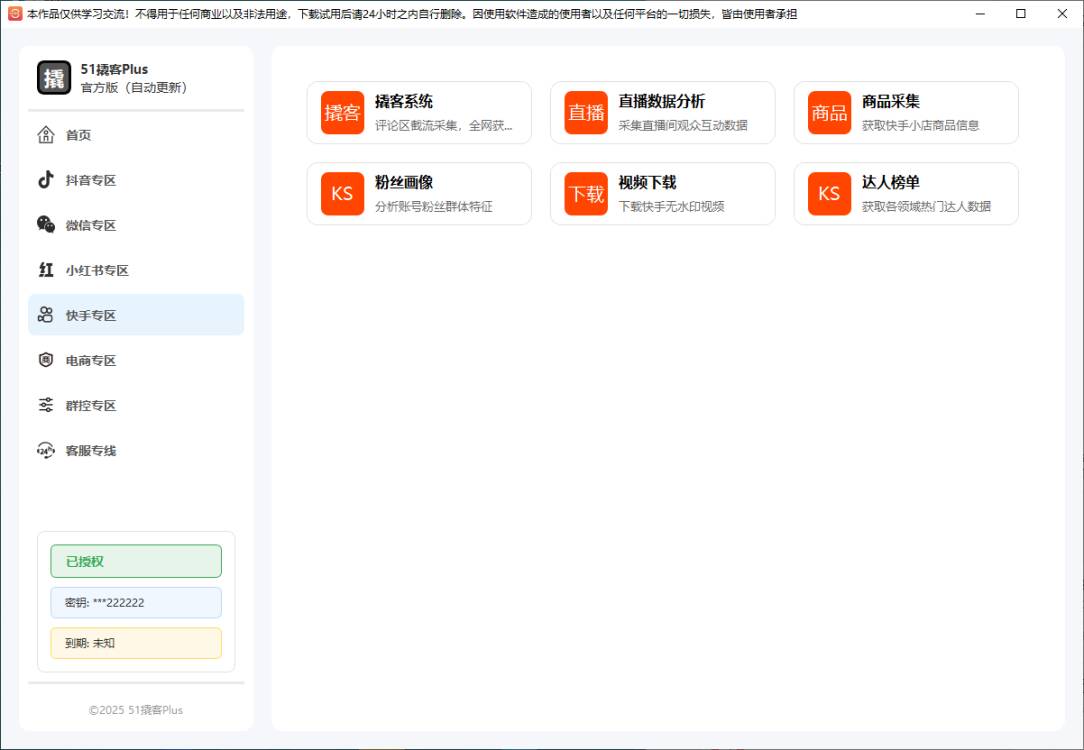Select the KS icon on 达人榜单 card
The width and height of the screenshot is (1084, 750).
click(829, 193)
